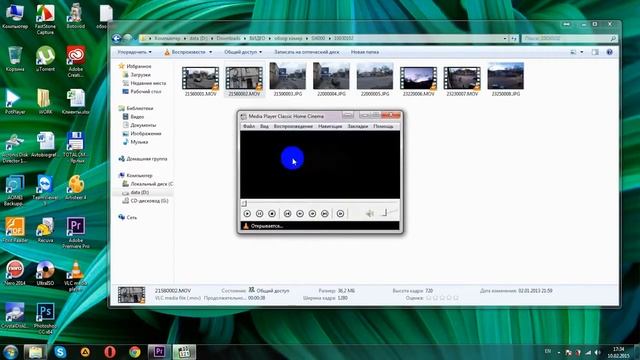Toggle the preview pane in Explorer
640x360 pixels.
tap(595, 52)
